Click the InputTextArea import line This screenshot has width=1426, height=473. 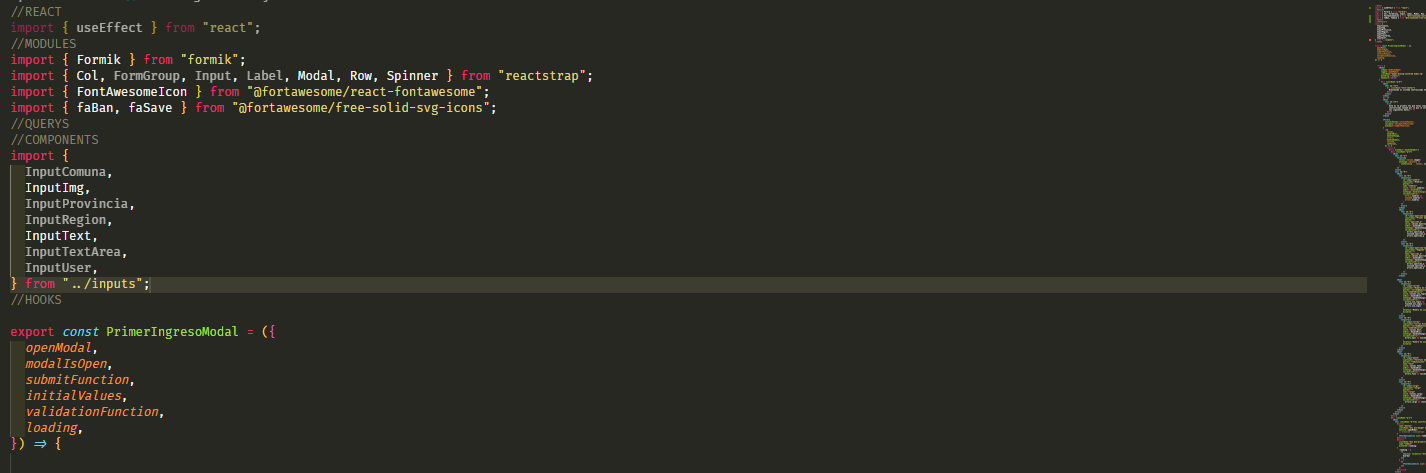tap(73, 252)
